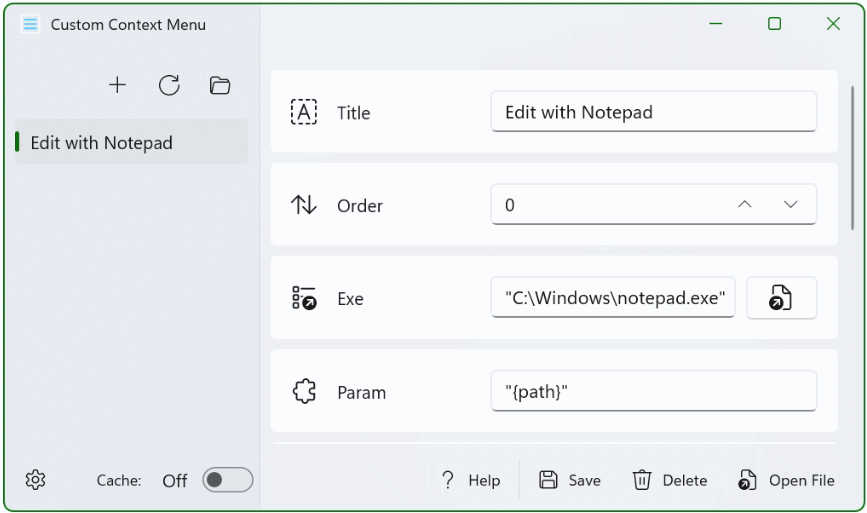Click the 'Order' label
The width and height of the screenshot is (867, 513).
(x=360, y=206)
